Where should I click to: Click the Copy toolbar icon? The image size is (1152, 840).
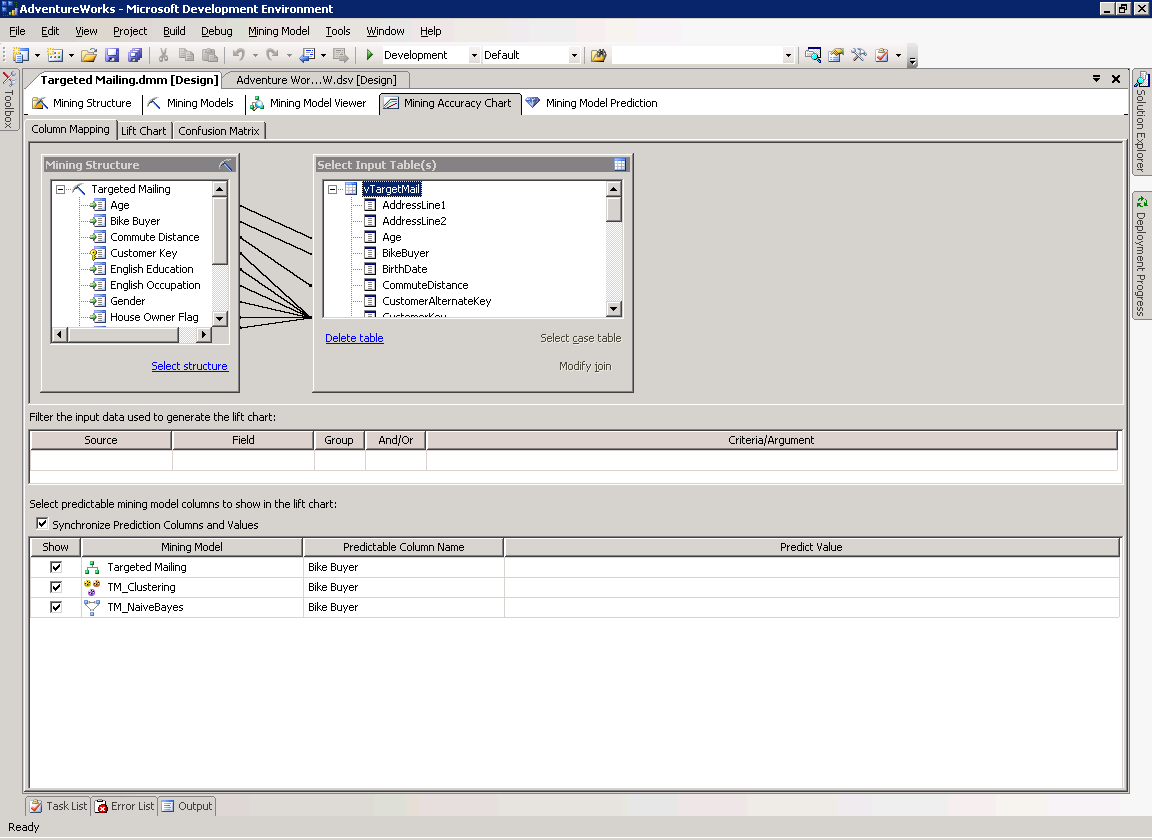(x=187, y=55)
